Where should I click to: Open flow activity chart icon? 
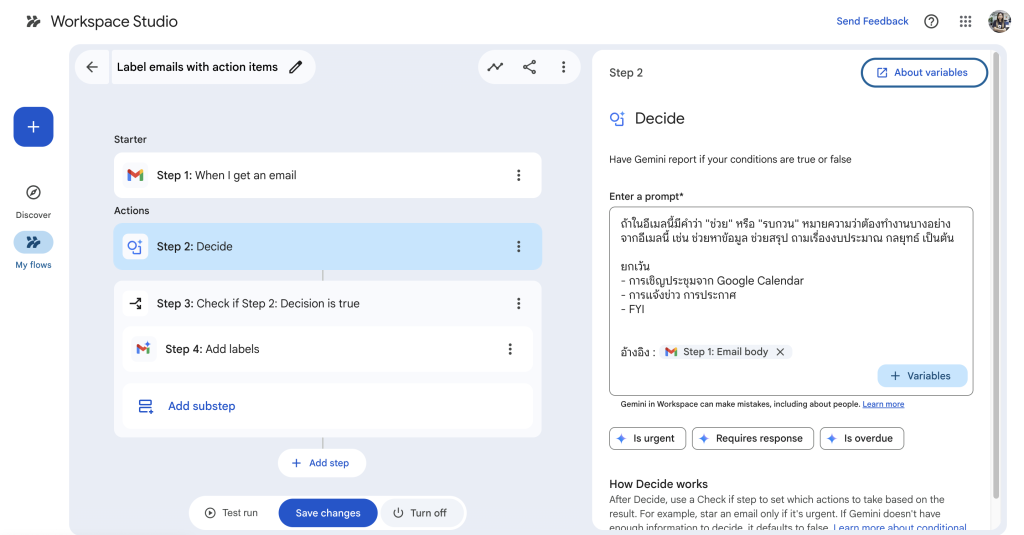pos(495,67)
